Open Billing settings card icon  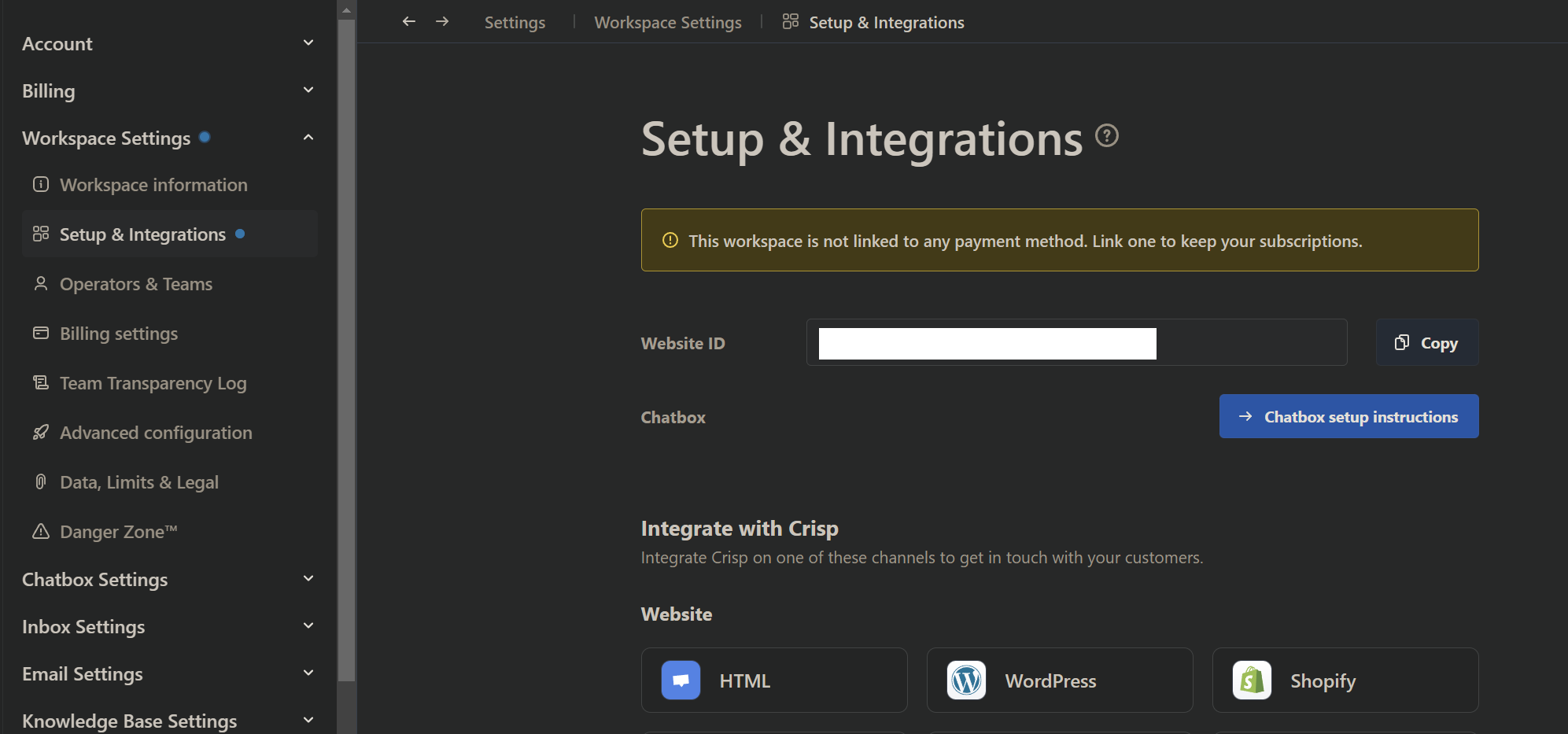(40, 333)
